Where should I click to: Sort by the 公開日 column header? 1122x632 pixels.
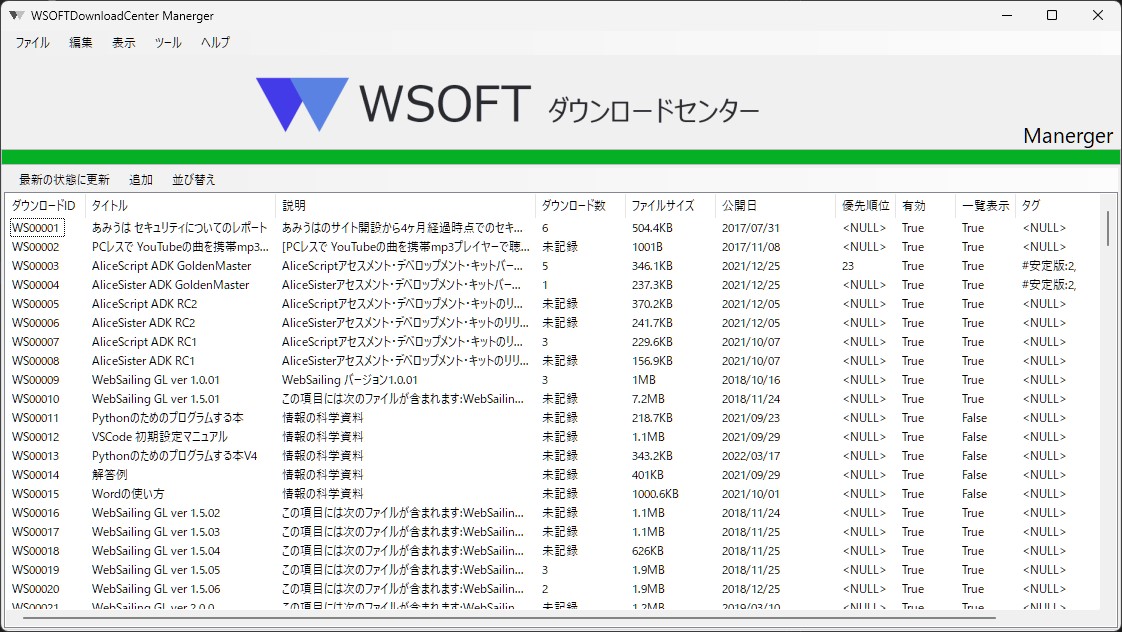click(737, 205)
